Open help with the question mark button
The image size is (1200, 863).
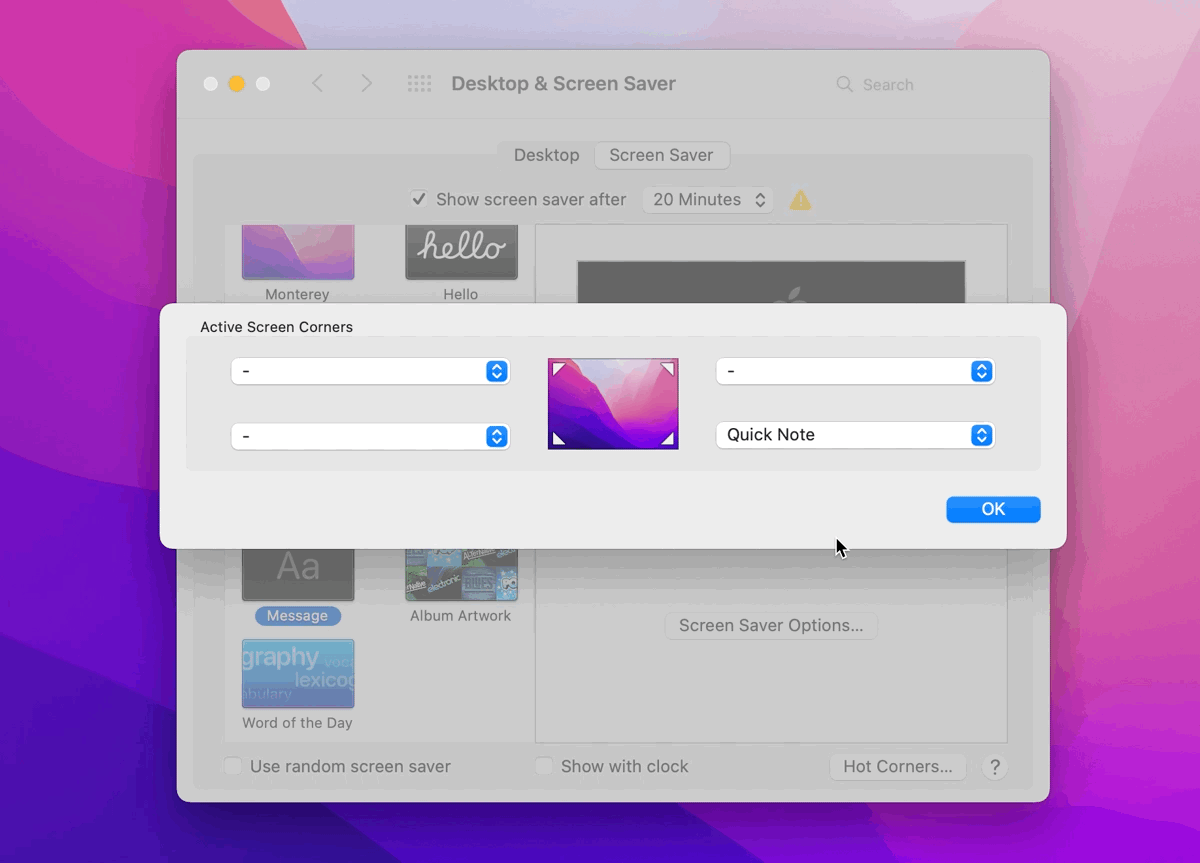[x=994, y=767]
